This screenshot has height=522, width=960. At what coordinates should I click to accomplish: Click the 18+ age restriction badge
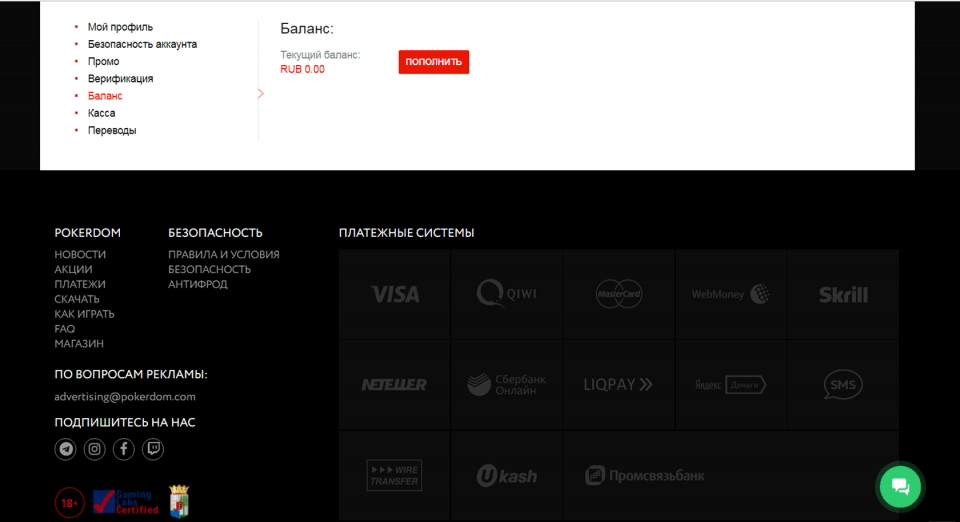[69, 503]
